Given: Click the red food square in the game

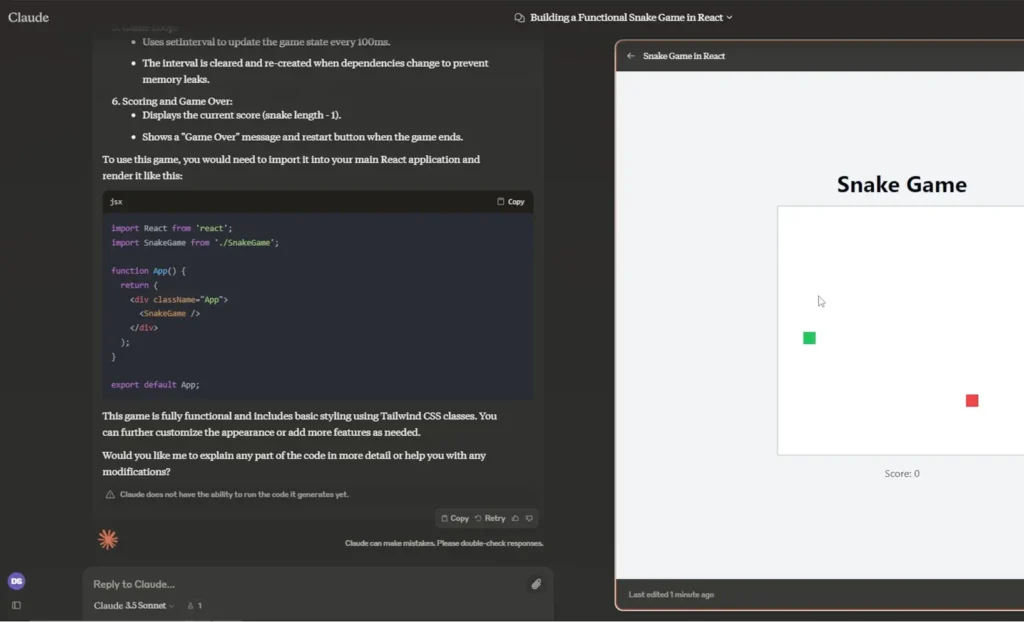Looking at the screenshot, I should pyautogui.click(x=972, y=401).
